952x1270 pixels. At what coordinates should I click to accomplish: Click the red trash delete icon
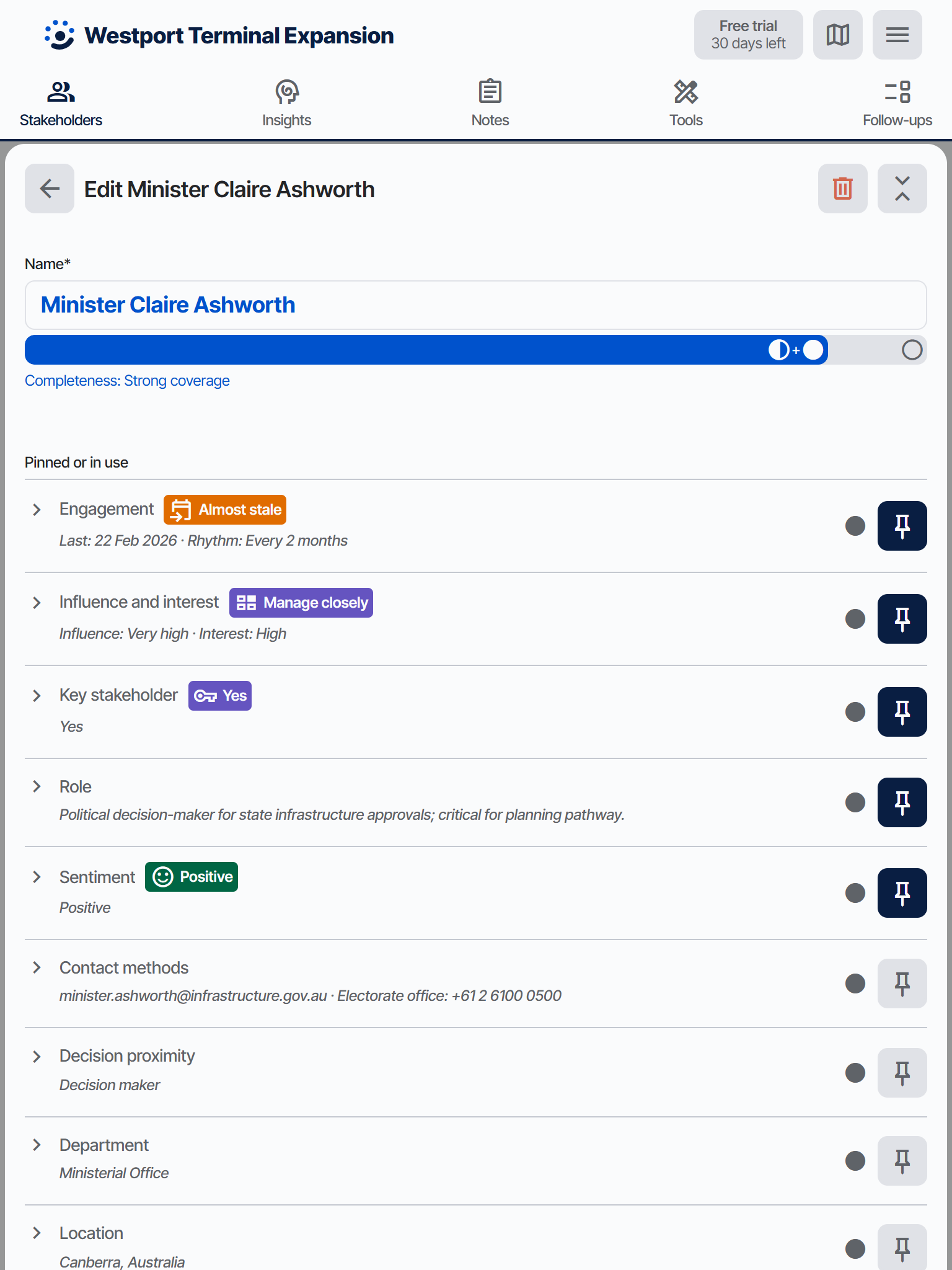pos(842,189)
